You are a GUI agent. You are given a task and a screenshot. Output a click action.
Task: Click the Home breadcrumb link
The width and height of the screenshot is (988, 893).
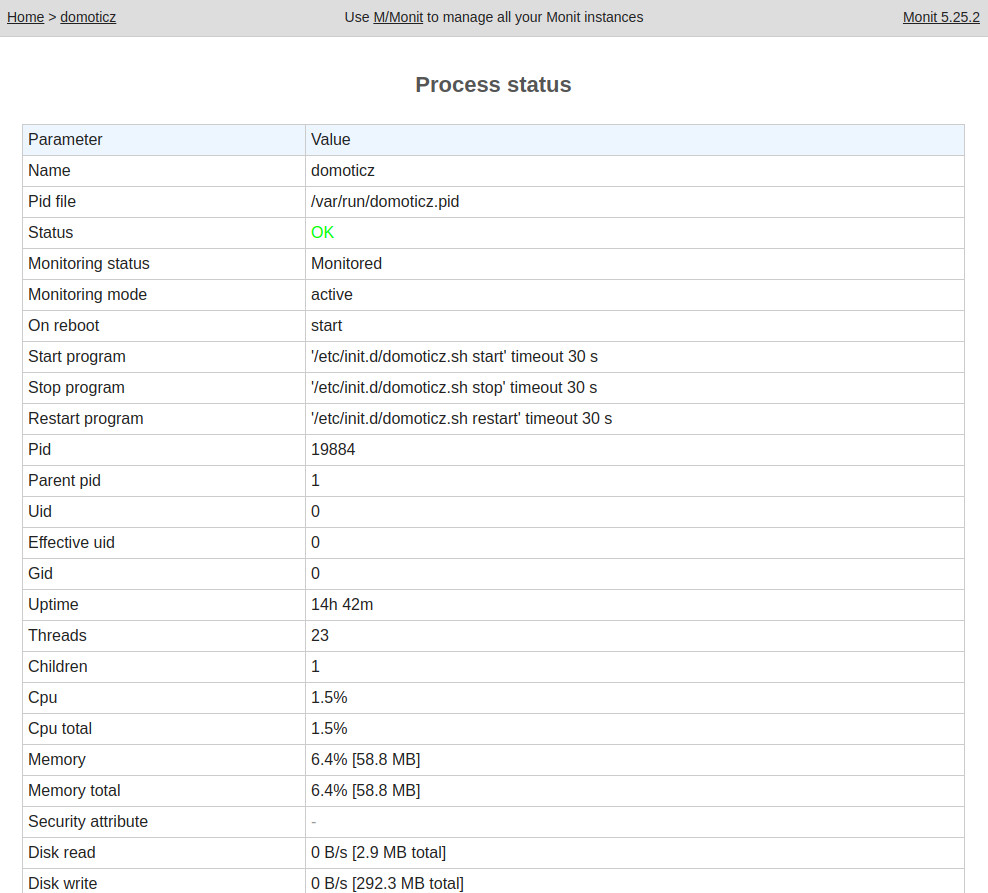coord(25,17)
